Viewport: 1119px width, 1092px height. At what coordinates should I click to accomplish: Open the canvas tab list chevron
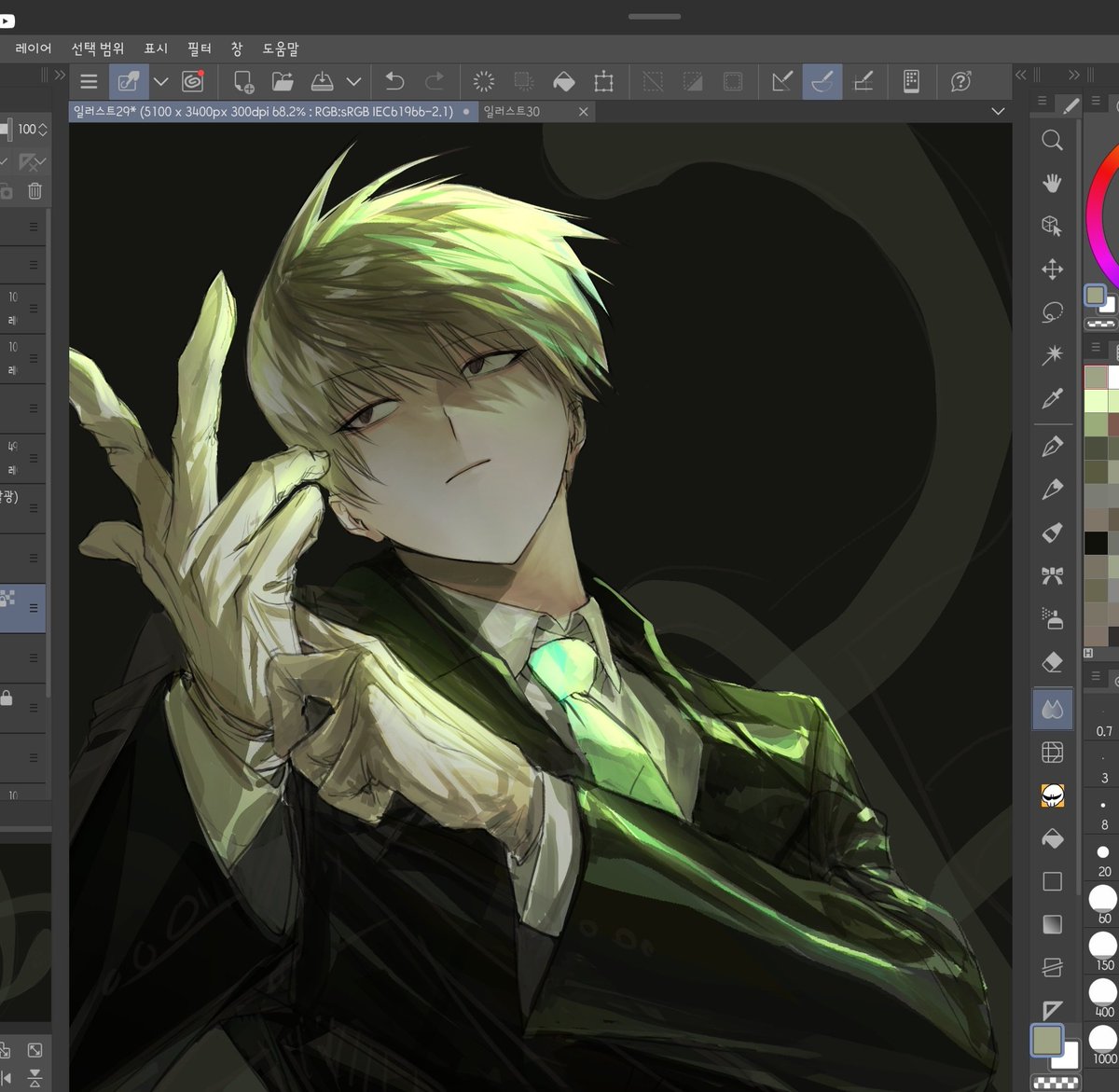click(x=998, y=111)
